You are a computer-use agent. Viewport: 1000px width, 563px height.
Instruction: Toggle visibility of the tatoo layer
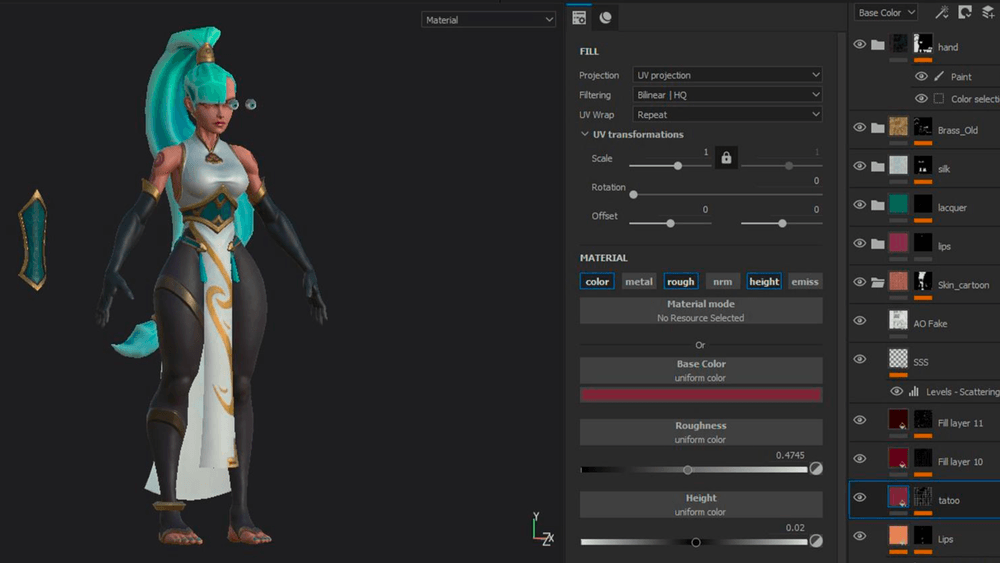(859, 498)
